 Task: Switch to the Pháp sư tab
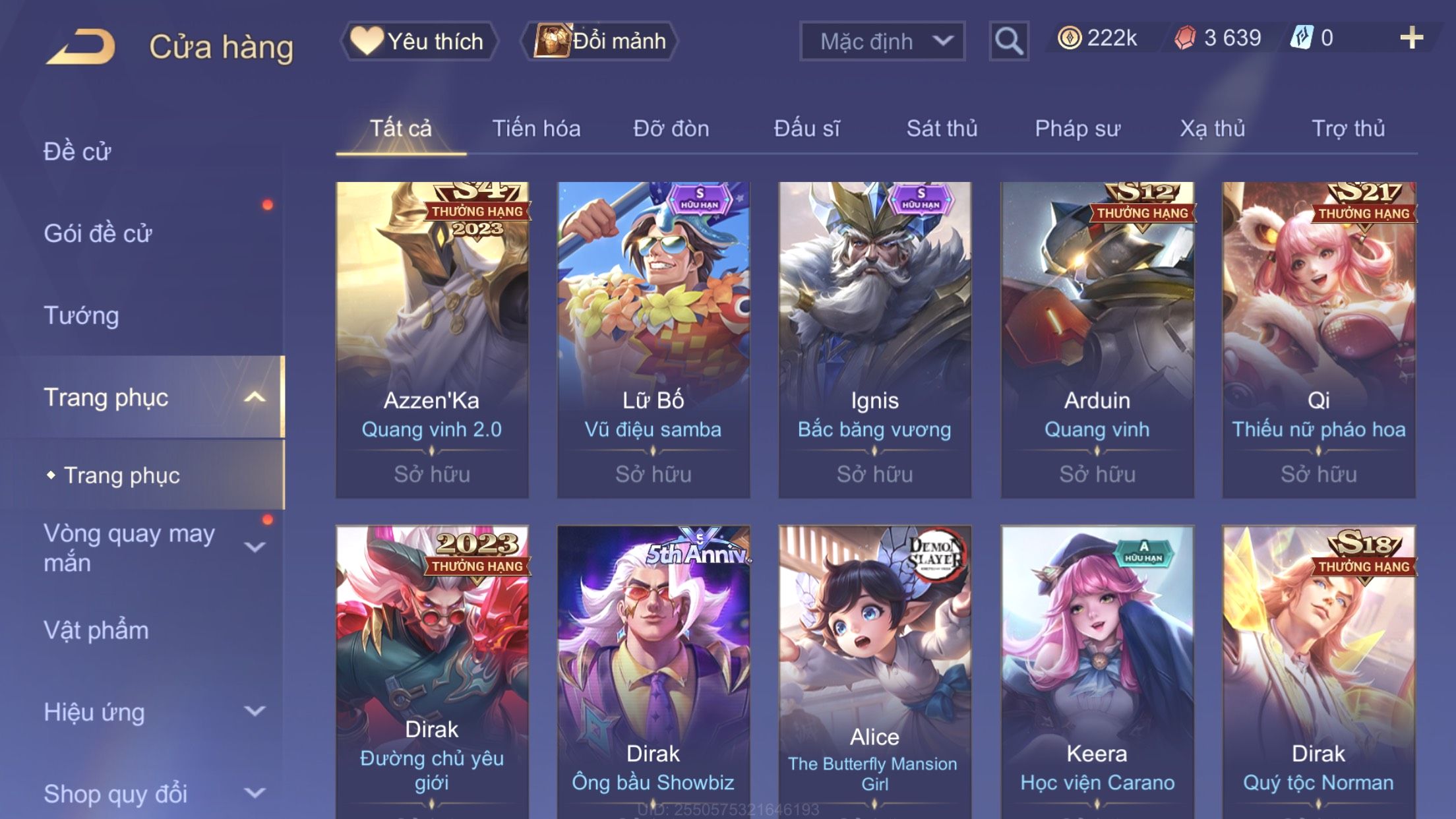click(1077, 128)
